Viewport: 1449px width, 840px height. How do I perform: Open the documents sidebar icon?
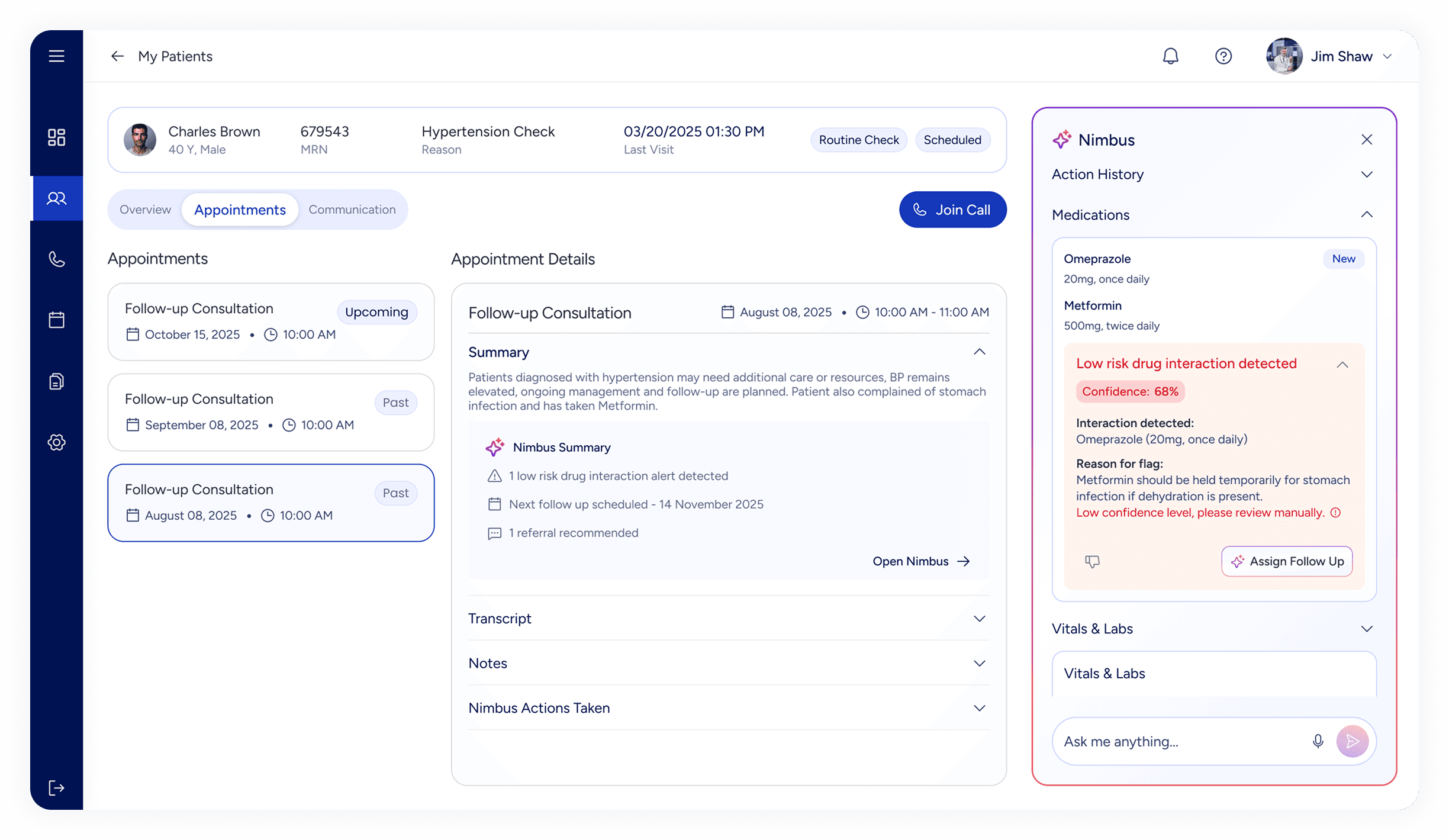[x=56, y=381]
